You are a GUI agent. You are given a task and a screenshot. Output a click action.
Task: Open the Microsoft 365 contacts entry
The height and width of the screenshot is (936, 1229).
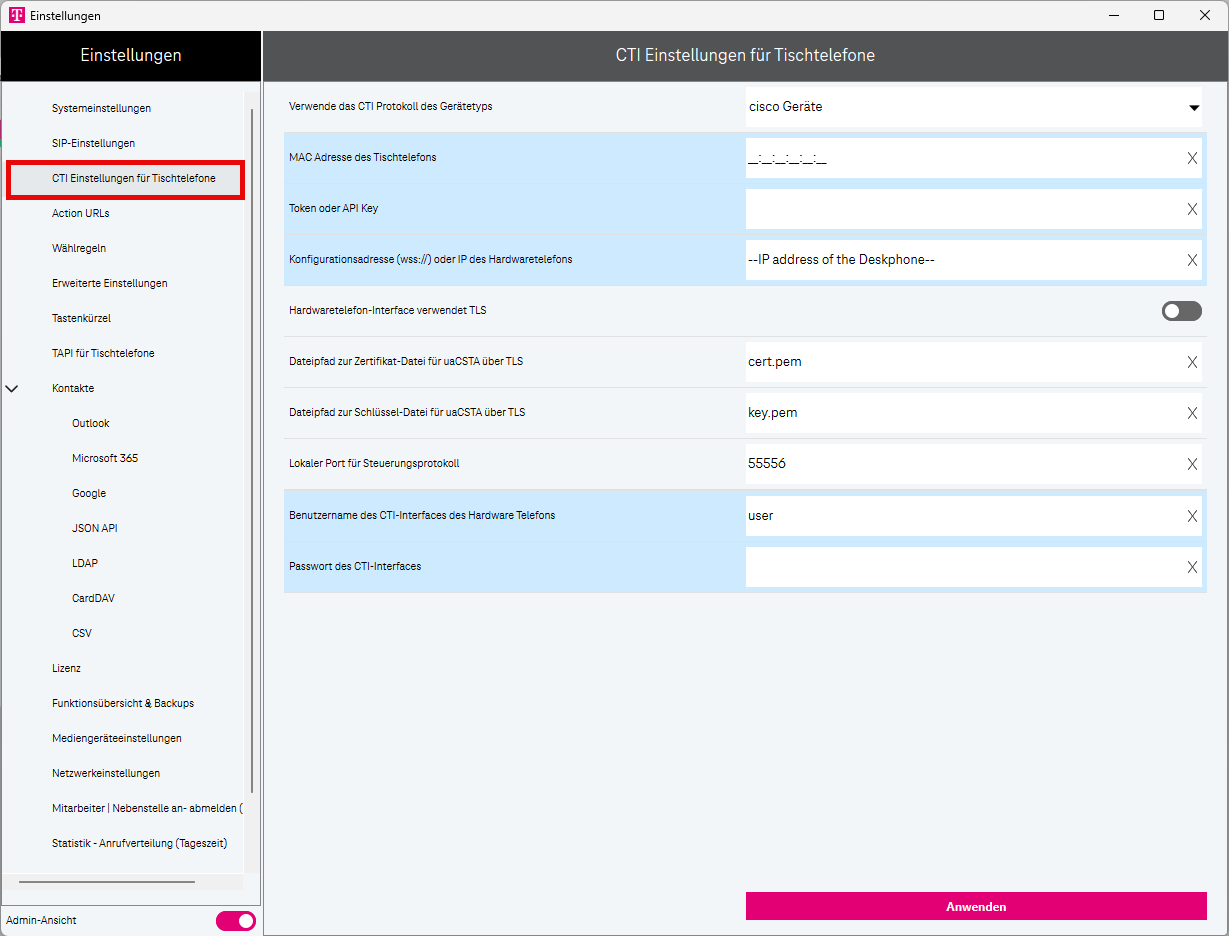tap(105, 458)
